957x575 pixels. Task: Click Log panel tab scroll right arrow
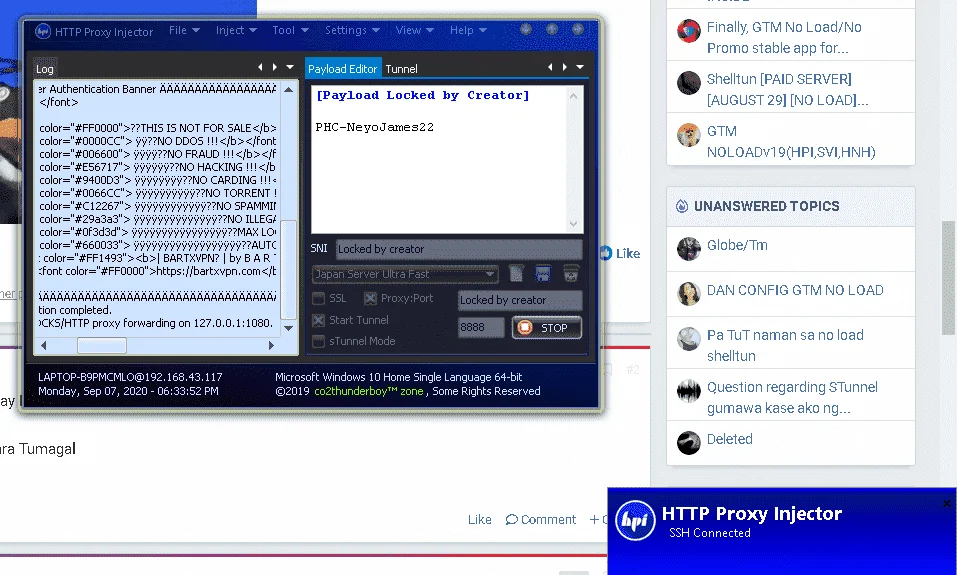pyautogui.click(x=275, y=67)
